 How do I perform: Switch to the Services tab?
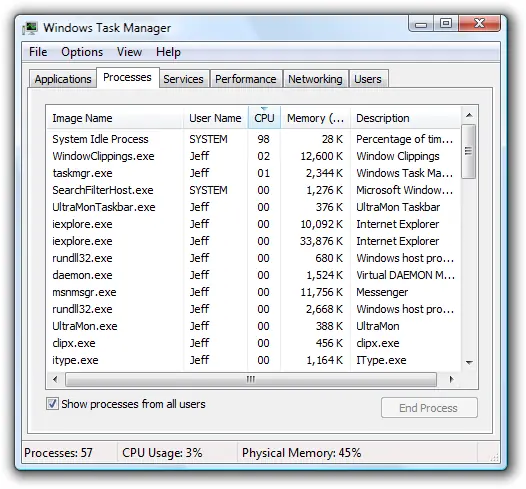pos(183,79)
